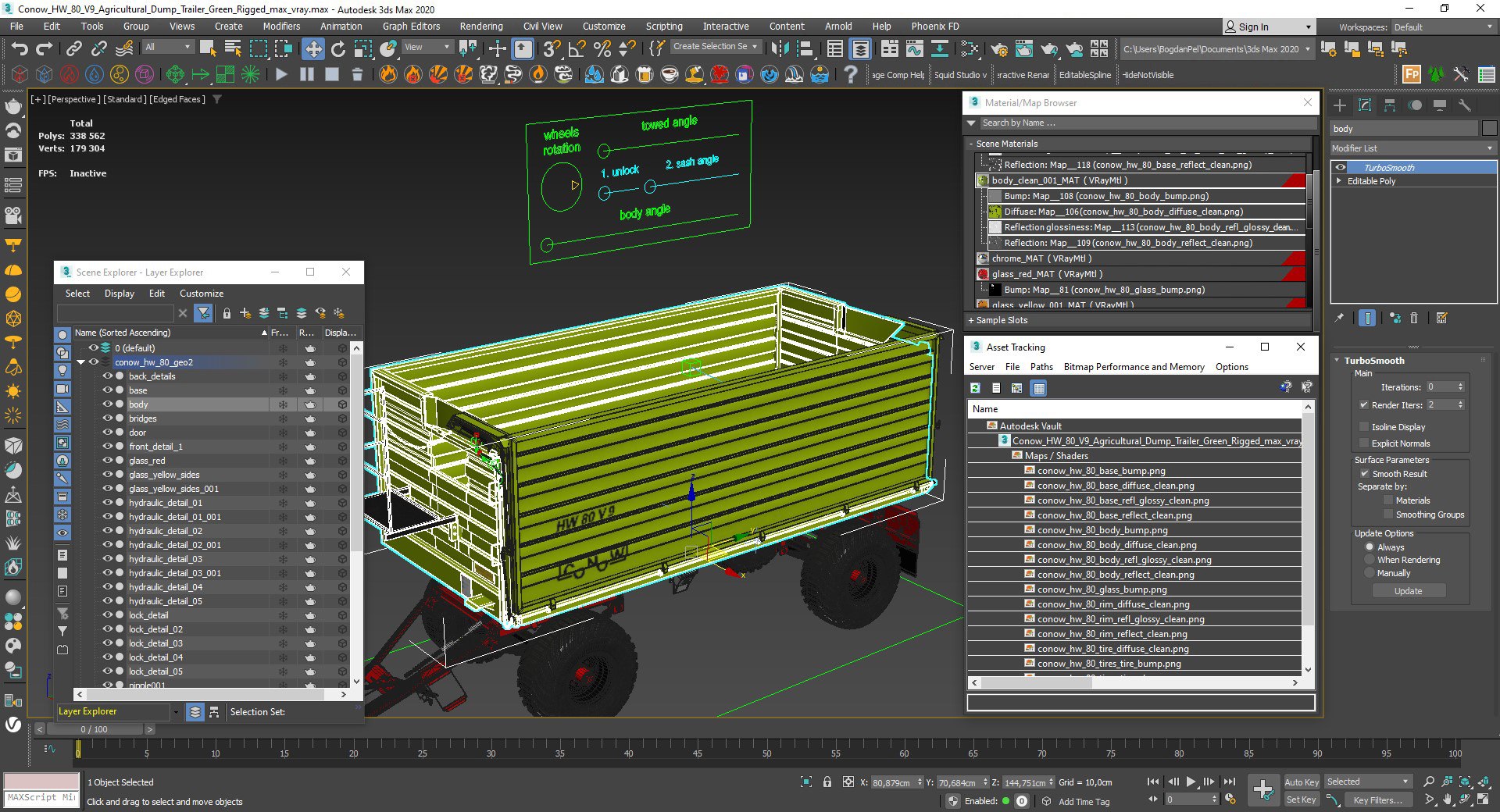This screenshot has width=1500, height=812.
Task: Click the Zoom Extents viewport navigation icon
Action: click(x=1465, y=782)
